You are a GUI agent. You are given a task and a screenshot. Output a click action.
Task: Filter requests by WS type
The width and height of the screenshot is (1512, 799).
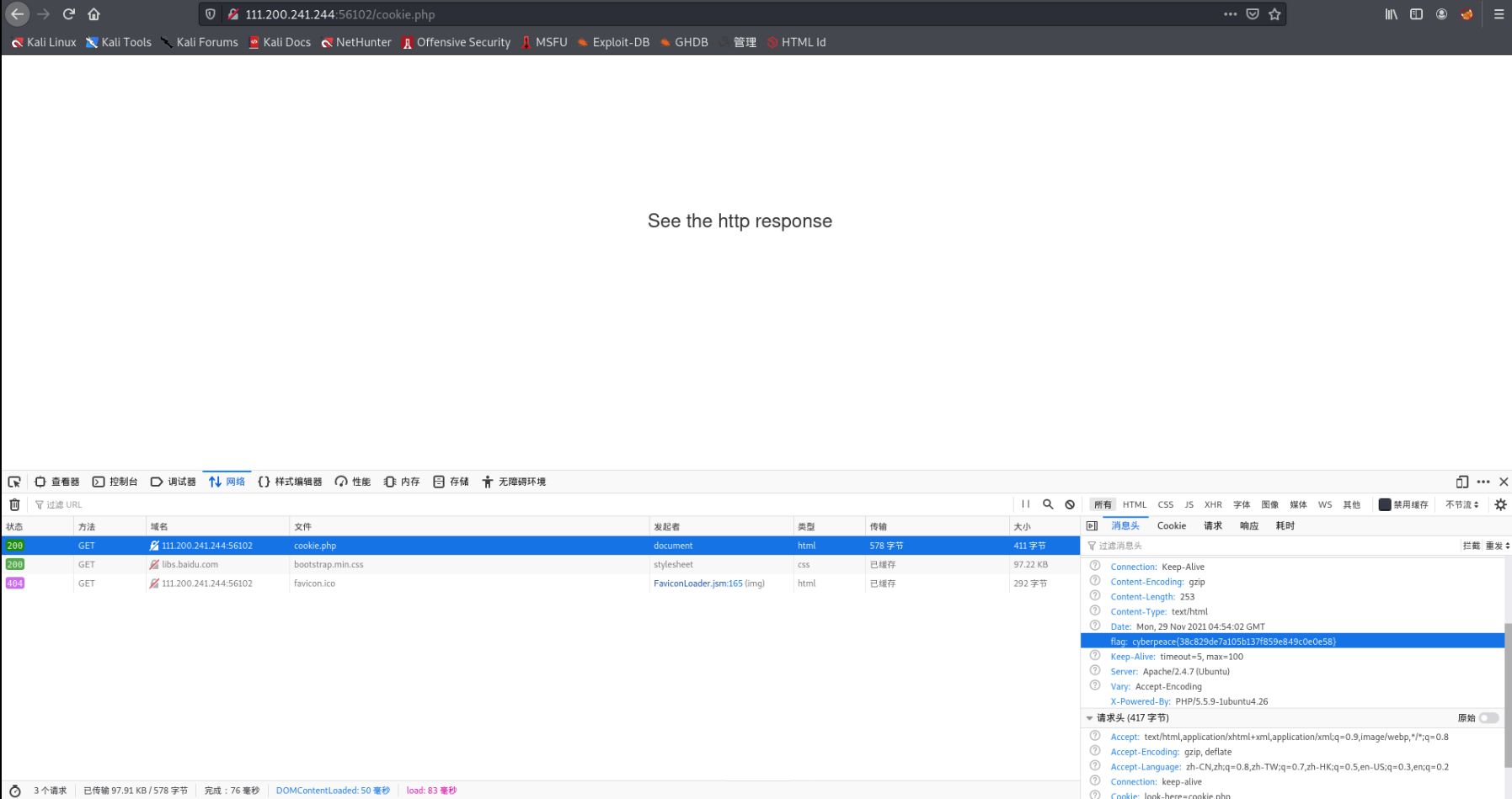click(1325, 504)
